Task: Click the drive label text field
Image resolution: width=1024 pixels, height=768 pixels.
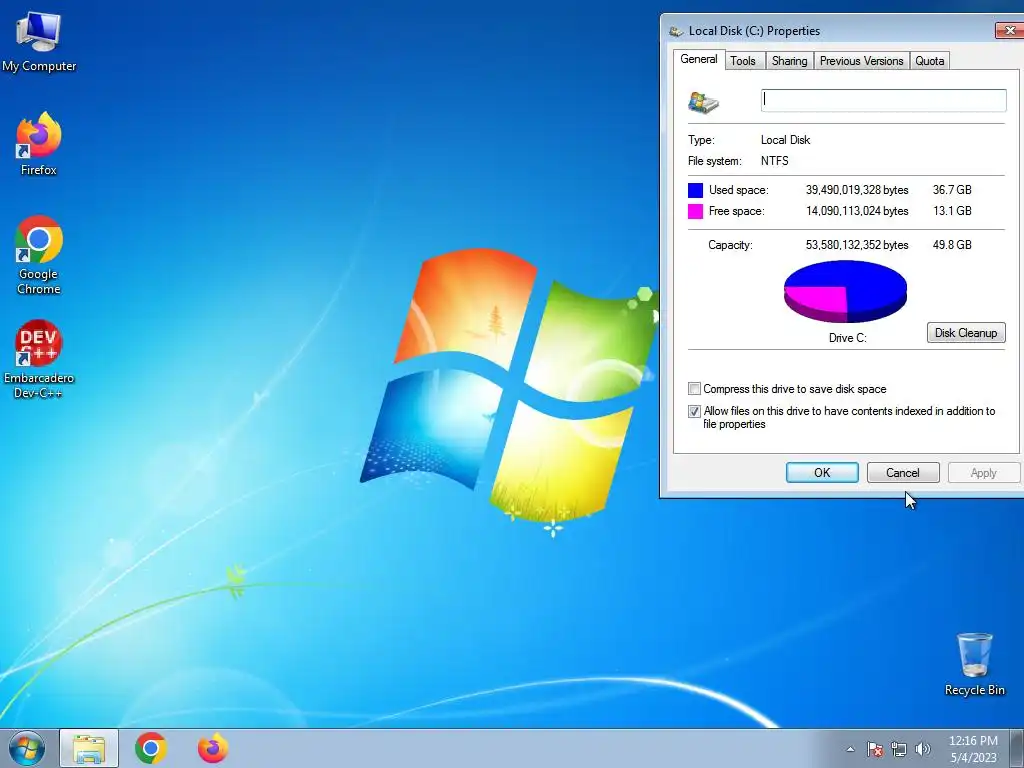Action: pyautogui.click(x=884, y=100)
